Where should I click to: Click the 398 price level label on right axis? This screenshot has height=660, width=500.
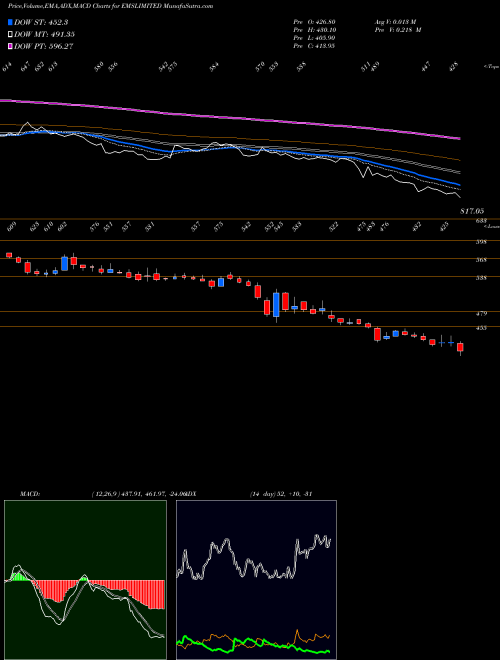pyautogui.click(x=481, y=242)
